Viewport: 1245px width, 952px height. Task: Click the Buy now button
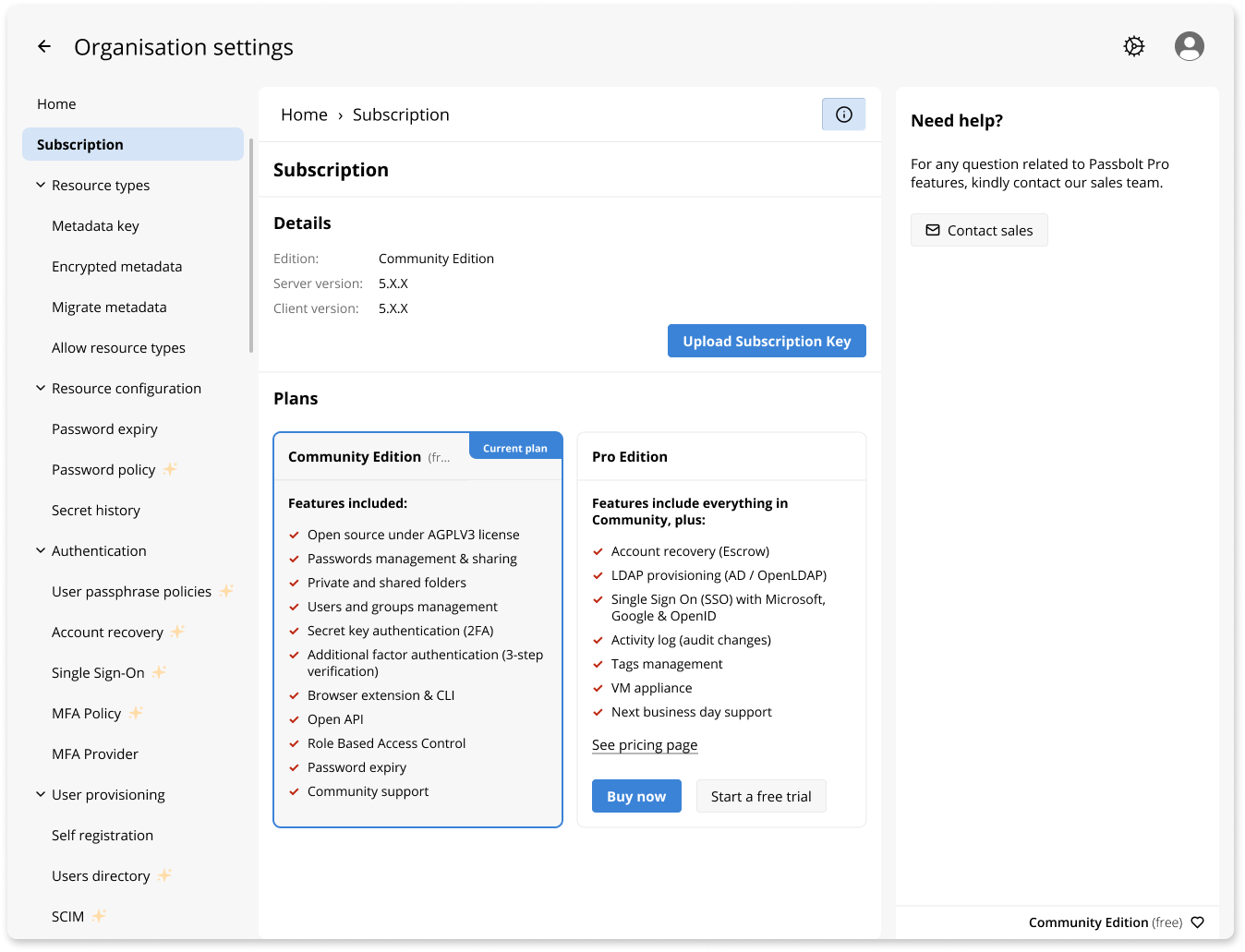coord(636,796)
